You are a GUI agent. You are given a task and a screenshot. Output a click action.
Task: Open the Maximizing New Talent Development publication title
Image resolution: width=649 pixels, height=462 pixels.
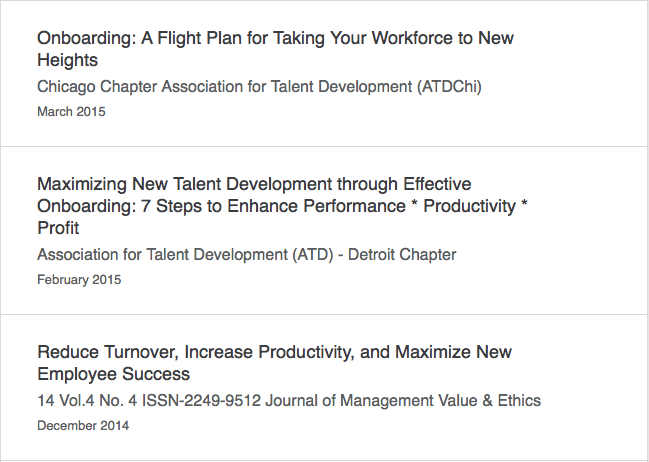point(282,206)
